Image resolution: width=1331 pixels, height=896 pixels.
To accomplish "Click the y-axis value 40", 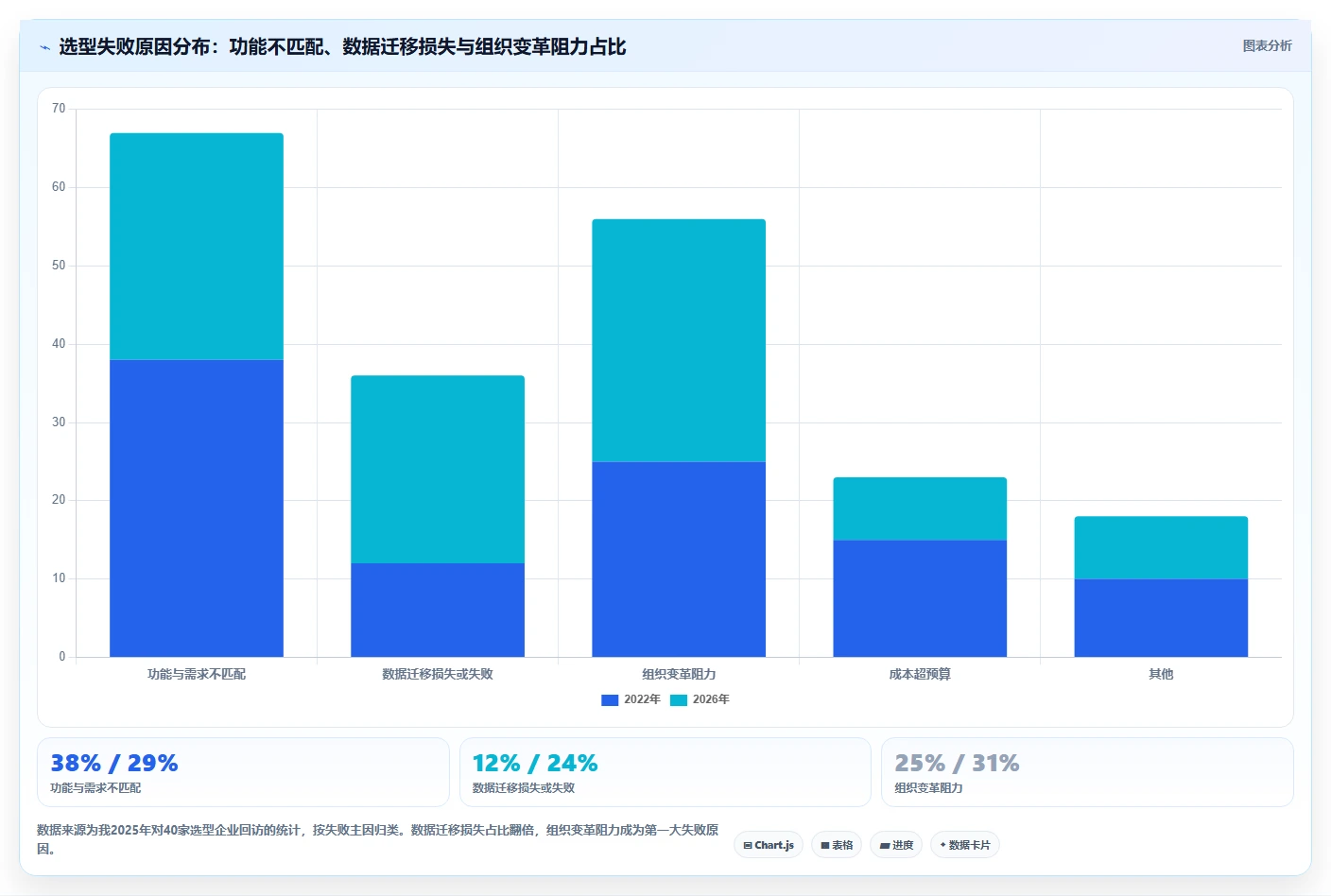I will pyautogui.click(x=59, y=344).
